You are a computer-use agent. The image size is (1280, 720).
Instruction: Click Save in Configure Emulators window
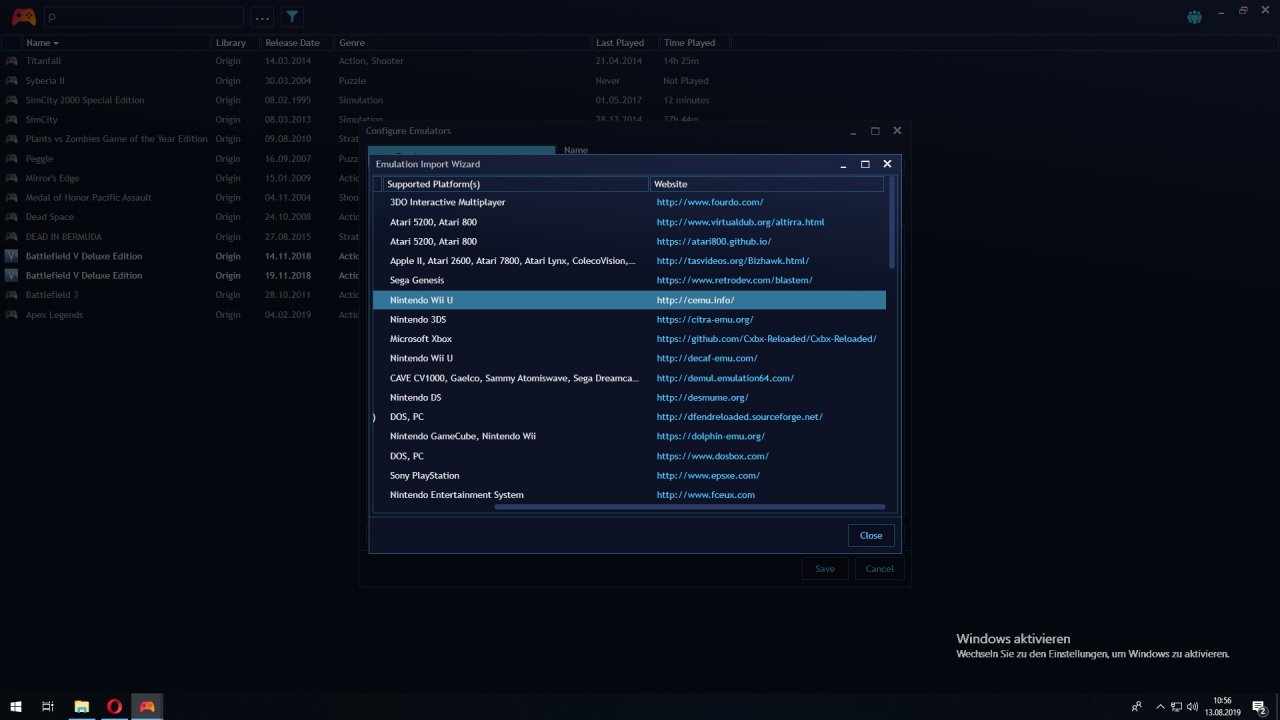tap(825, 569)
